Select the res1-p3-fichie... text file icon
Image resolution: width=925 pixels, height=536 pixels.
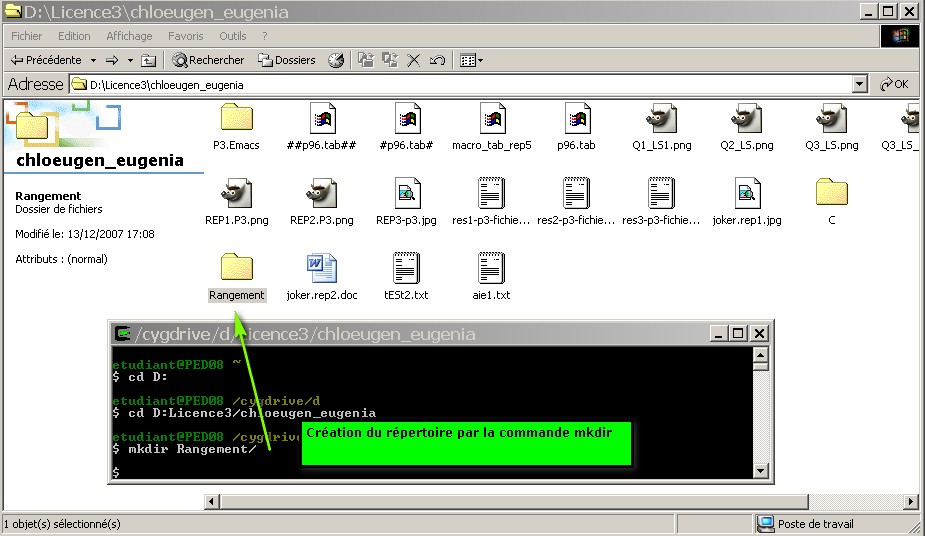coord(491,192)
